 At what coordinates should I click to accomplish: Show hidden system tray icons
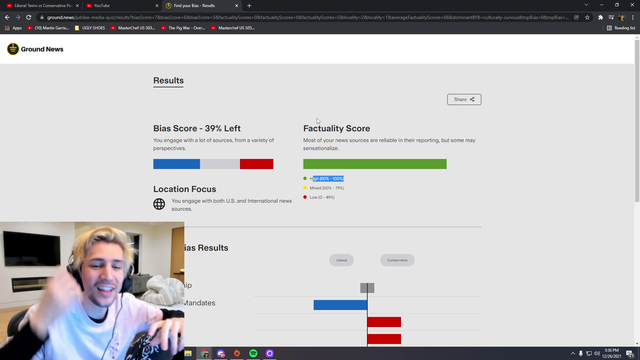coord(573,353)
